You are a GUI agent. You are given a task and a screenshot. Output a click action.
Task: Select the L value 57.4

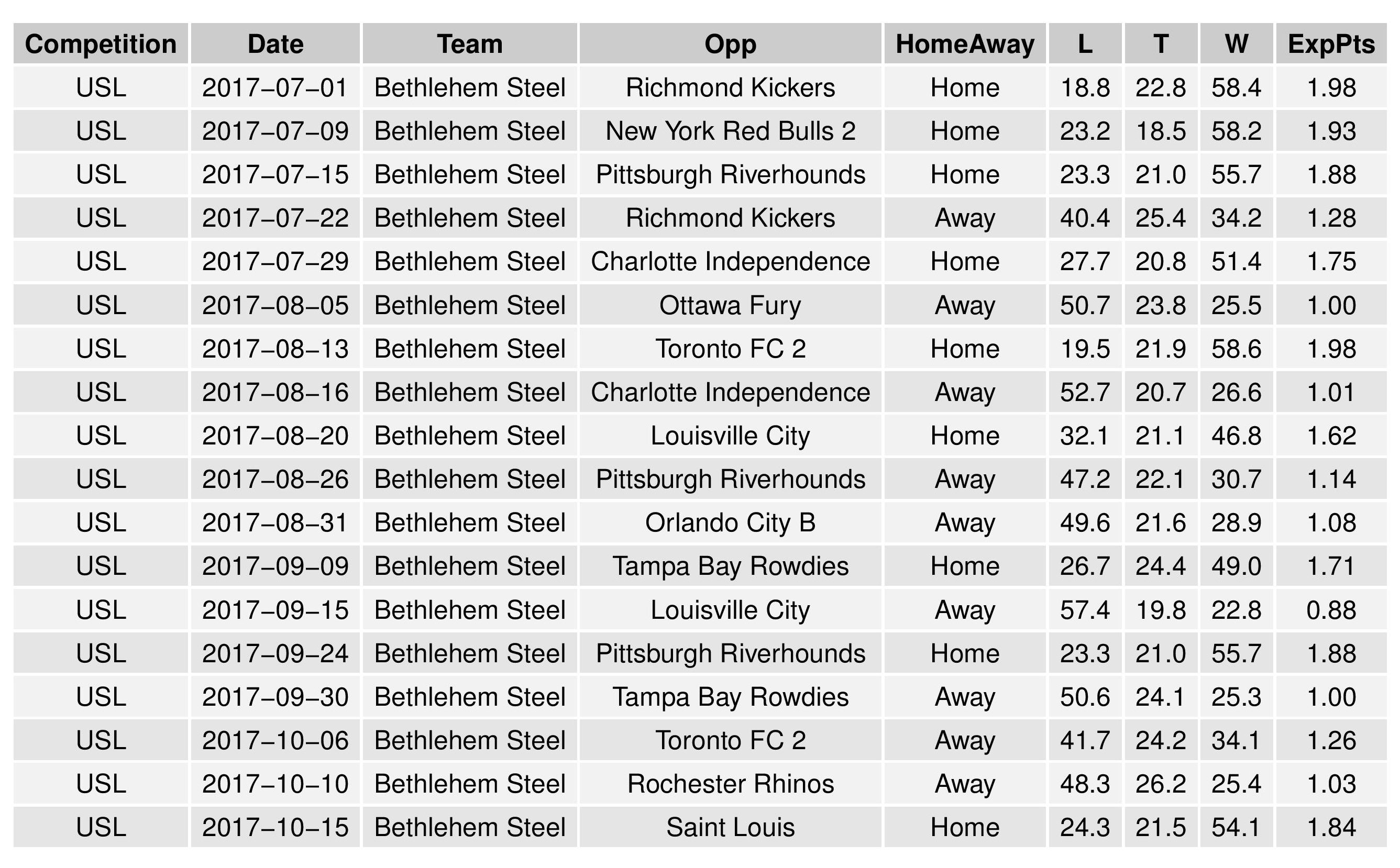pyautogui.click(x=1085, y=610)
